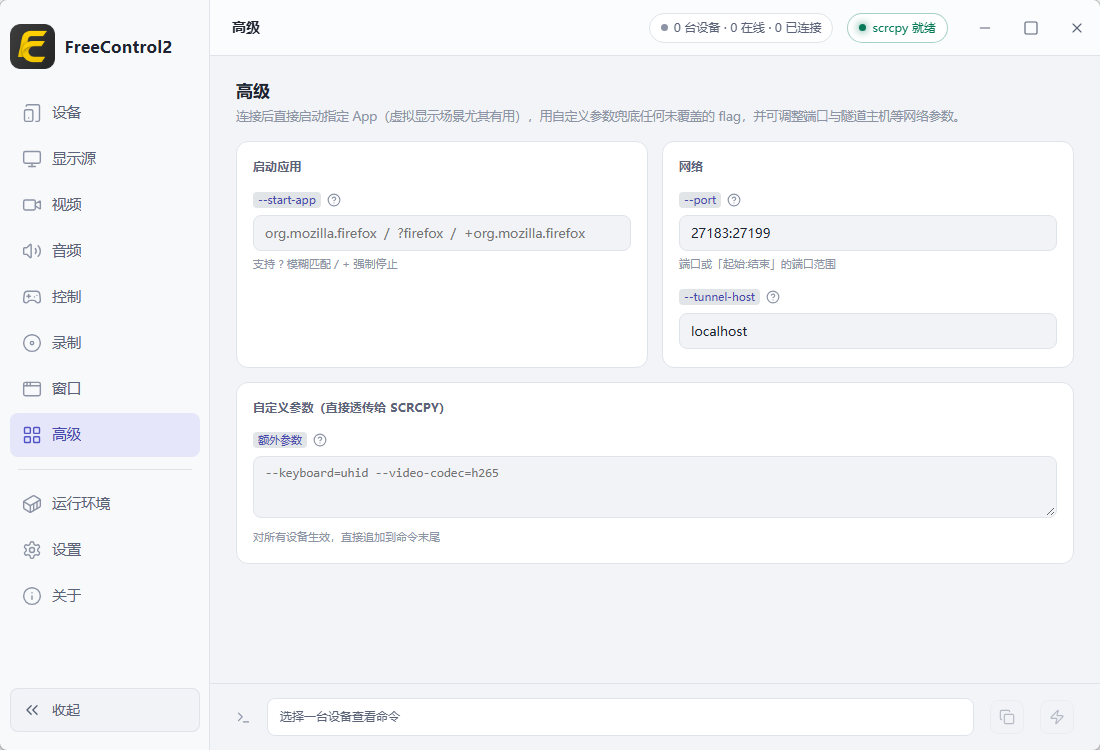Click the extra parameters textarea
Screen dimensions: 1100x750
point(655,487)
